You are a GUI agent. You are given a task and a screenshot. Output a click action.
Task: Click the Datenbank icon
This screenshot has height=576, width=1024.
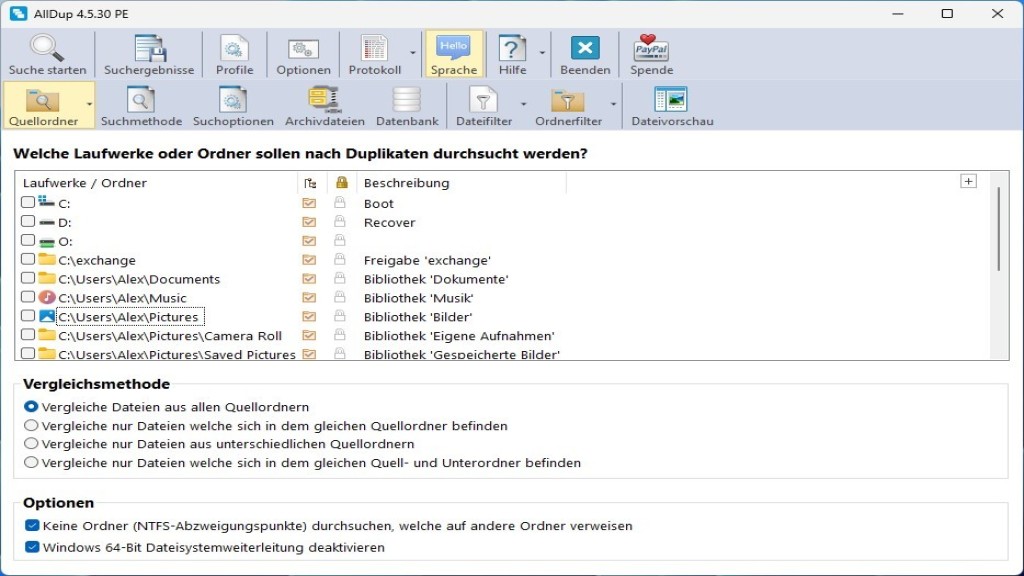[407, 101]
